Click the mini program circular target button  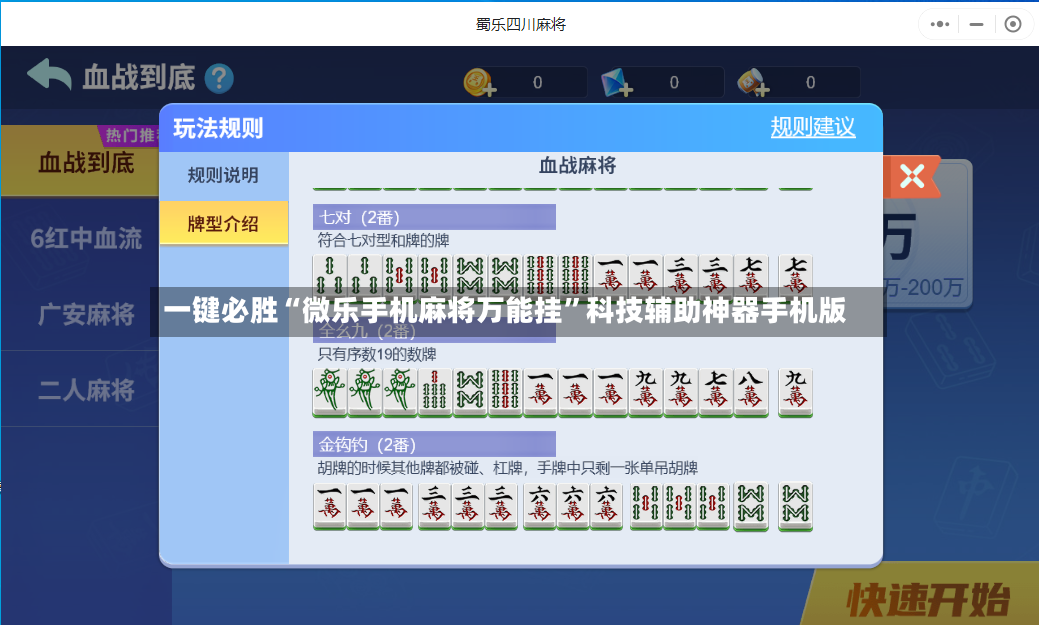(1012, 25)
